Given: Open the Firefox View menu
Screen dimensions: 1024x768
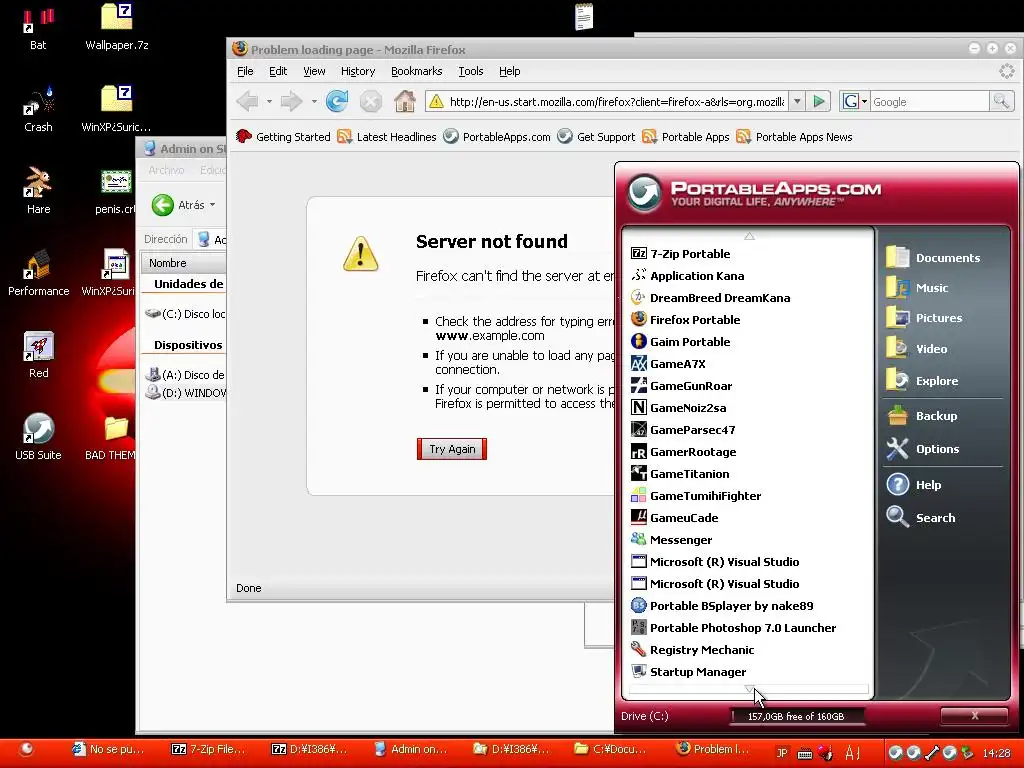Looking at the screenshot, I should [314, 71].
